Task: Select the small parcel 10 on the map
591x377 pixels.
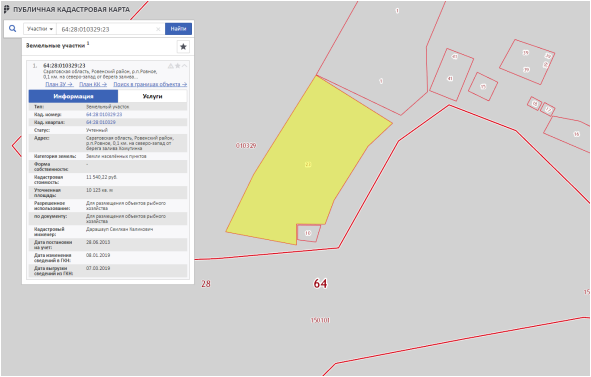Action: (x=308, y=233)
